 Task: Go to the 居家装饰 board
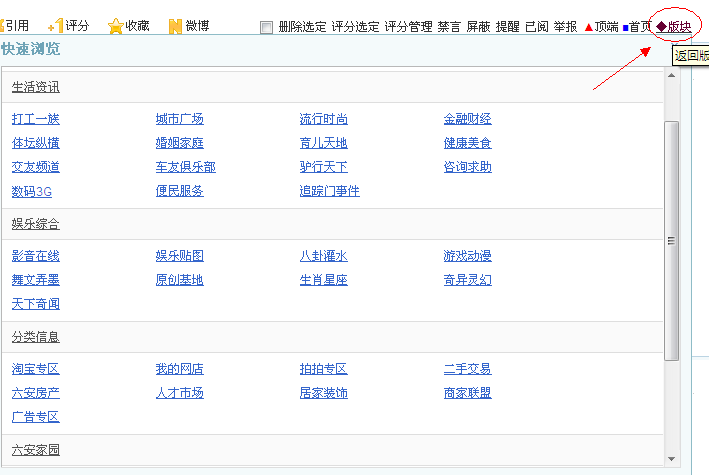pyautogui.click(x=323, y=393)
